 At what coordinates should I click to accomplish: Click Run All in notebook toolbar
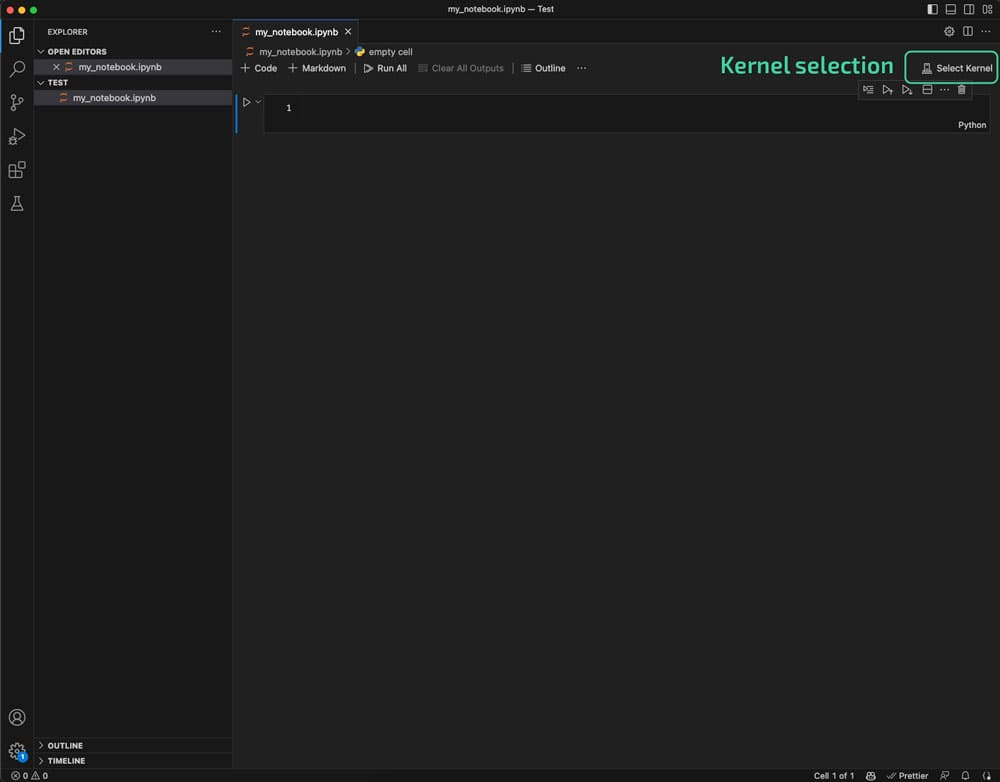(x=385, y=68)
